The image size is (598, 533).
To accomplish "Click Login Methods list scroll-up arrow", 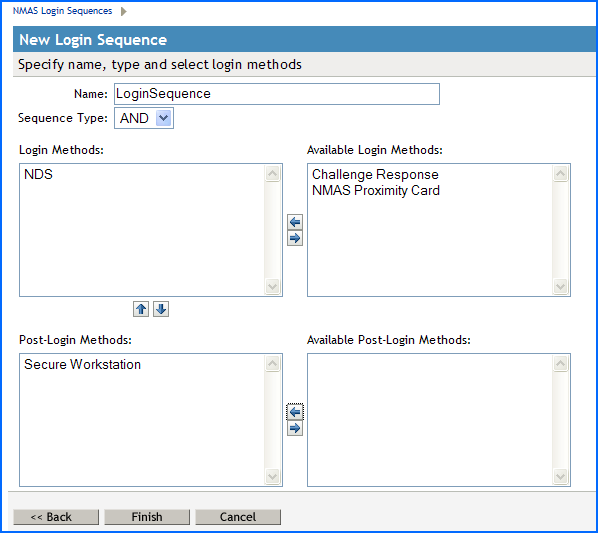I will (x=272, y=173).
